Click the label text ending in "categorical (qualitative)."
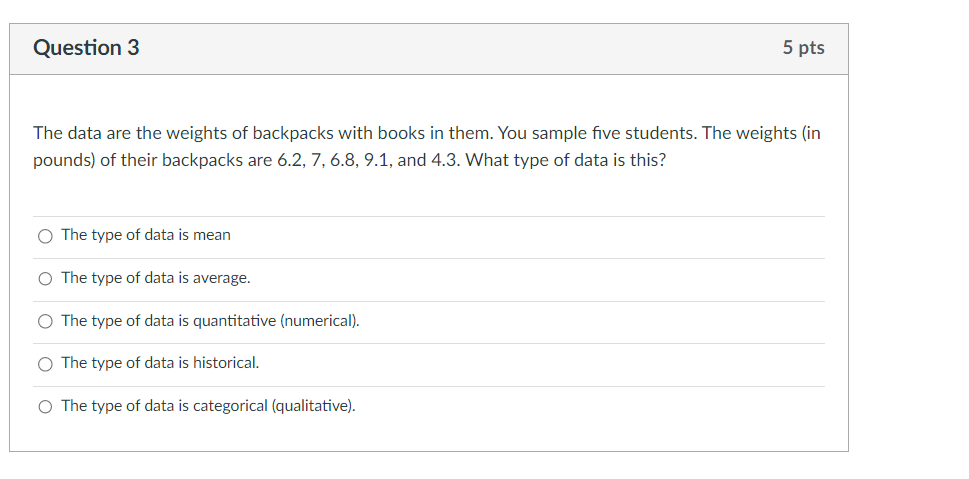This screenshot has height=479, width=969. point(208,406)
